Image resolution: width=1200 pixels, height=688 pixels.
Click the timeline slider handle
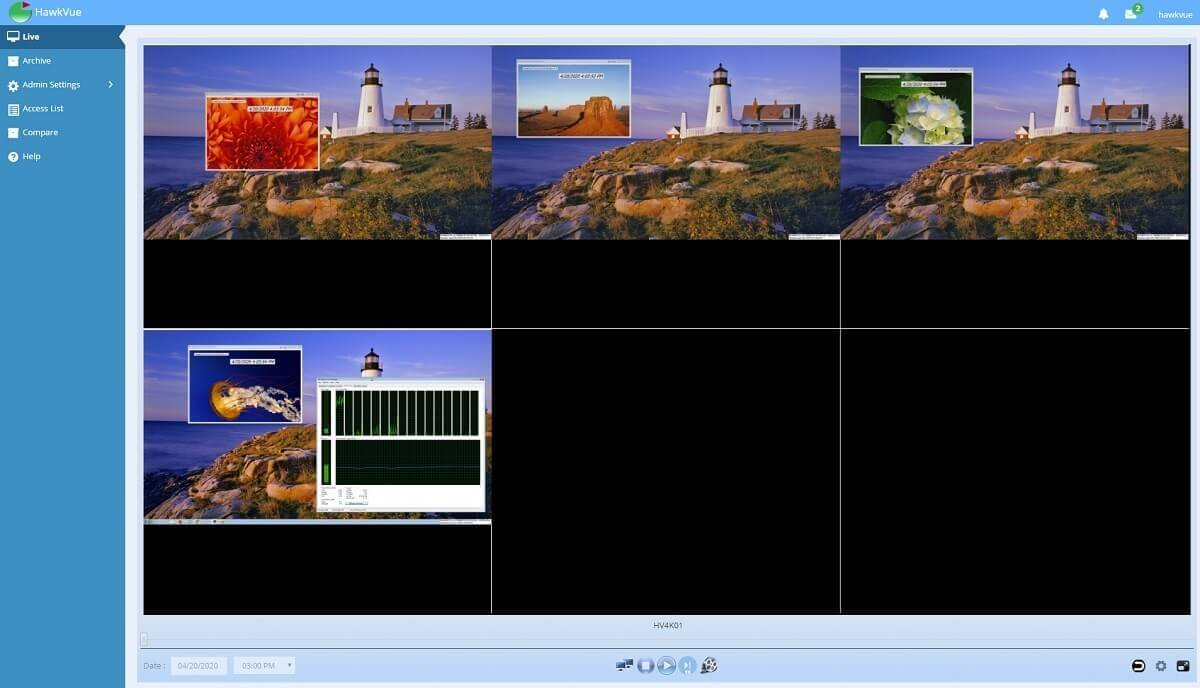pos(144,639)
